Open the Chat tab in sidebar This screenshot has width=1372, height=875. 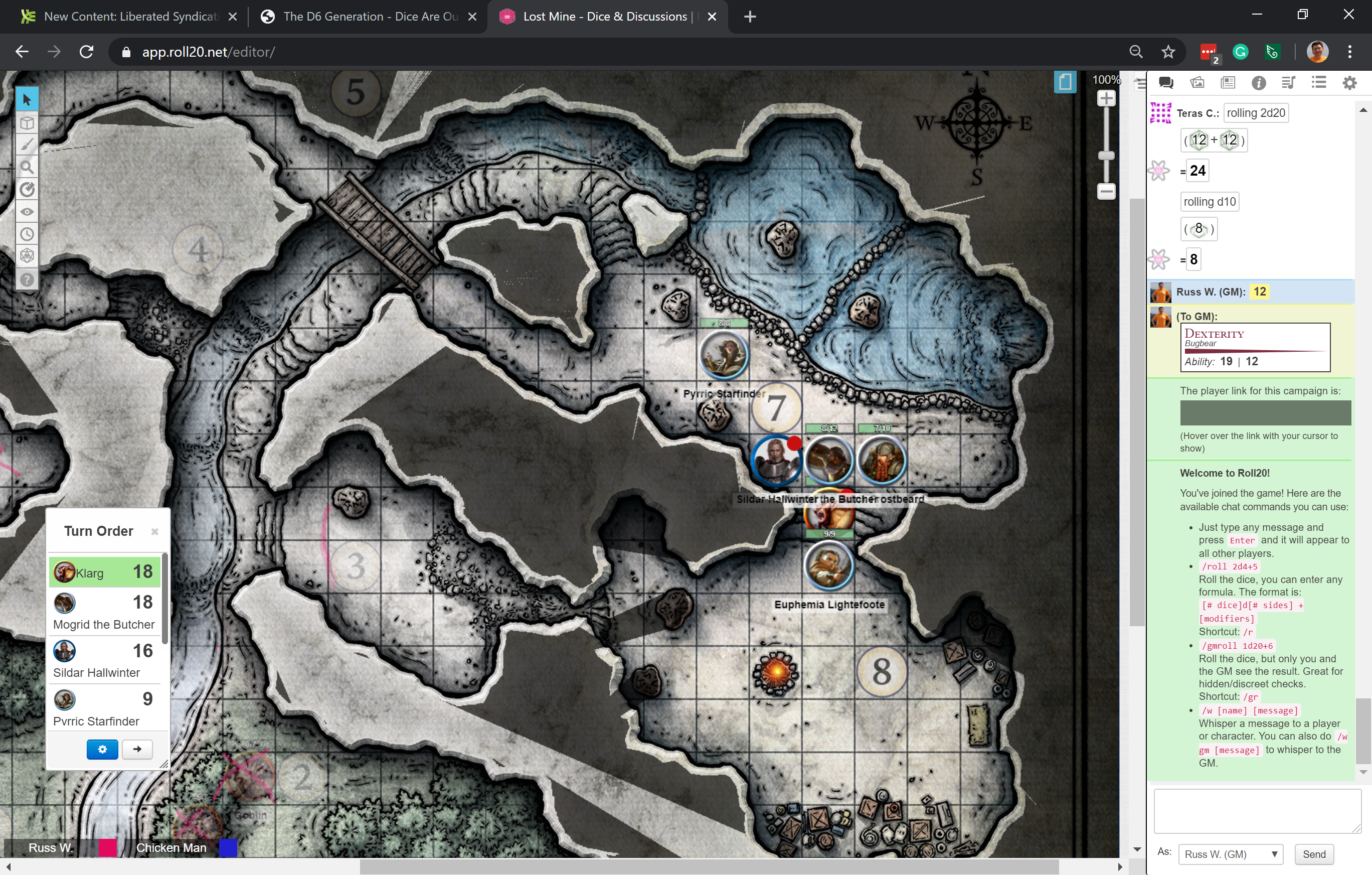tap(1166, 83)
